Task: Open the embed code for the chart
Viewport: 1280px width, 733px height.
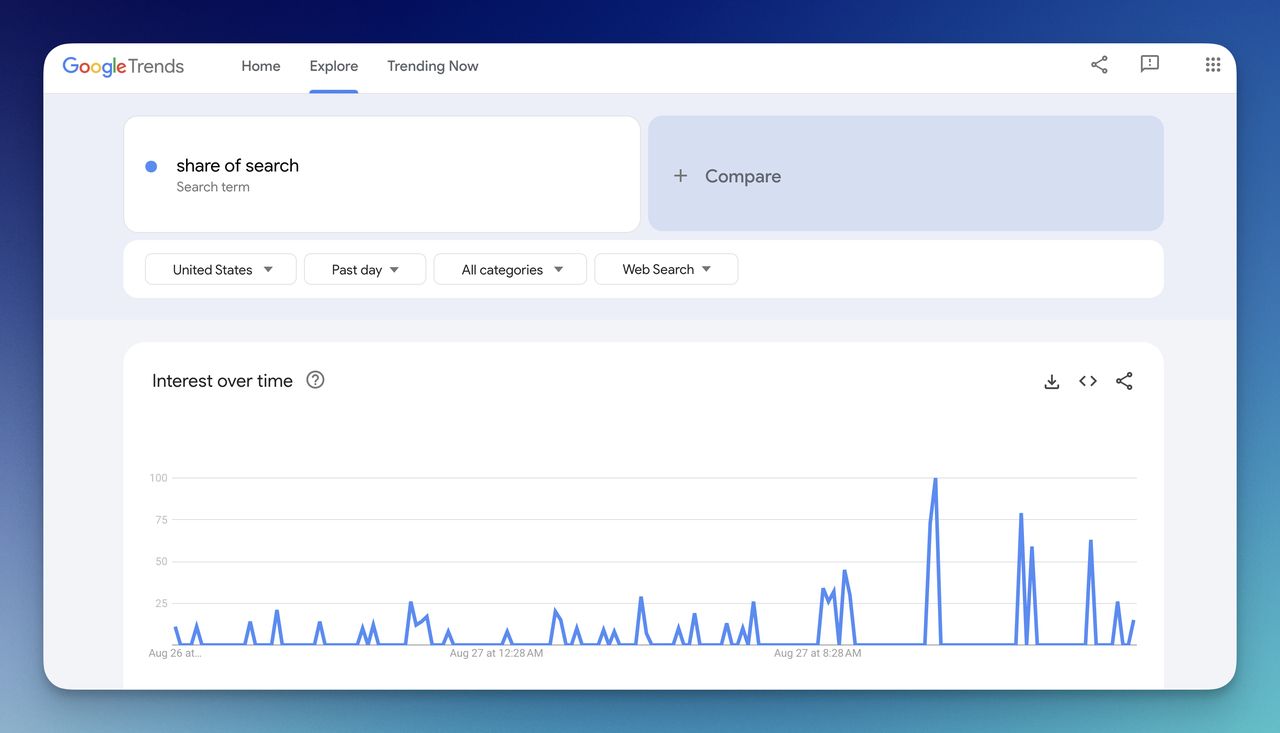Action: pyautogui.click(x=1087, y=381)
